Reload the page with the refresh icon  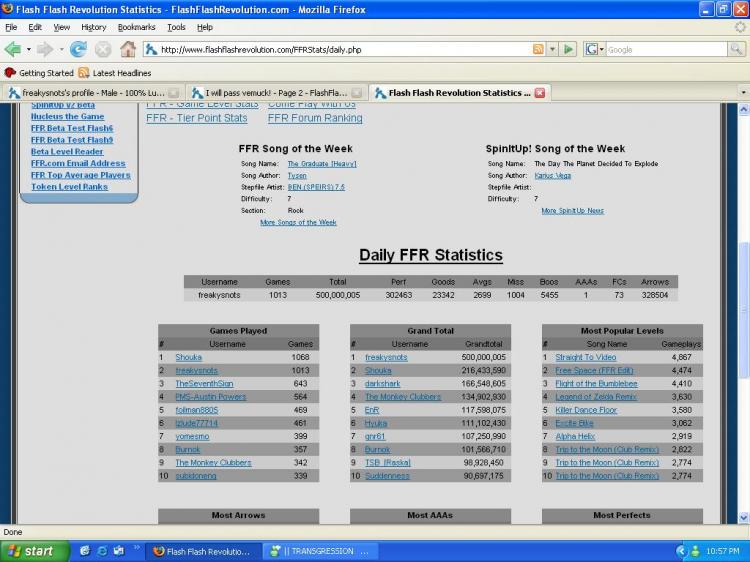(78, 49)
